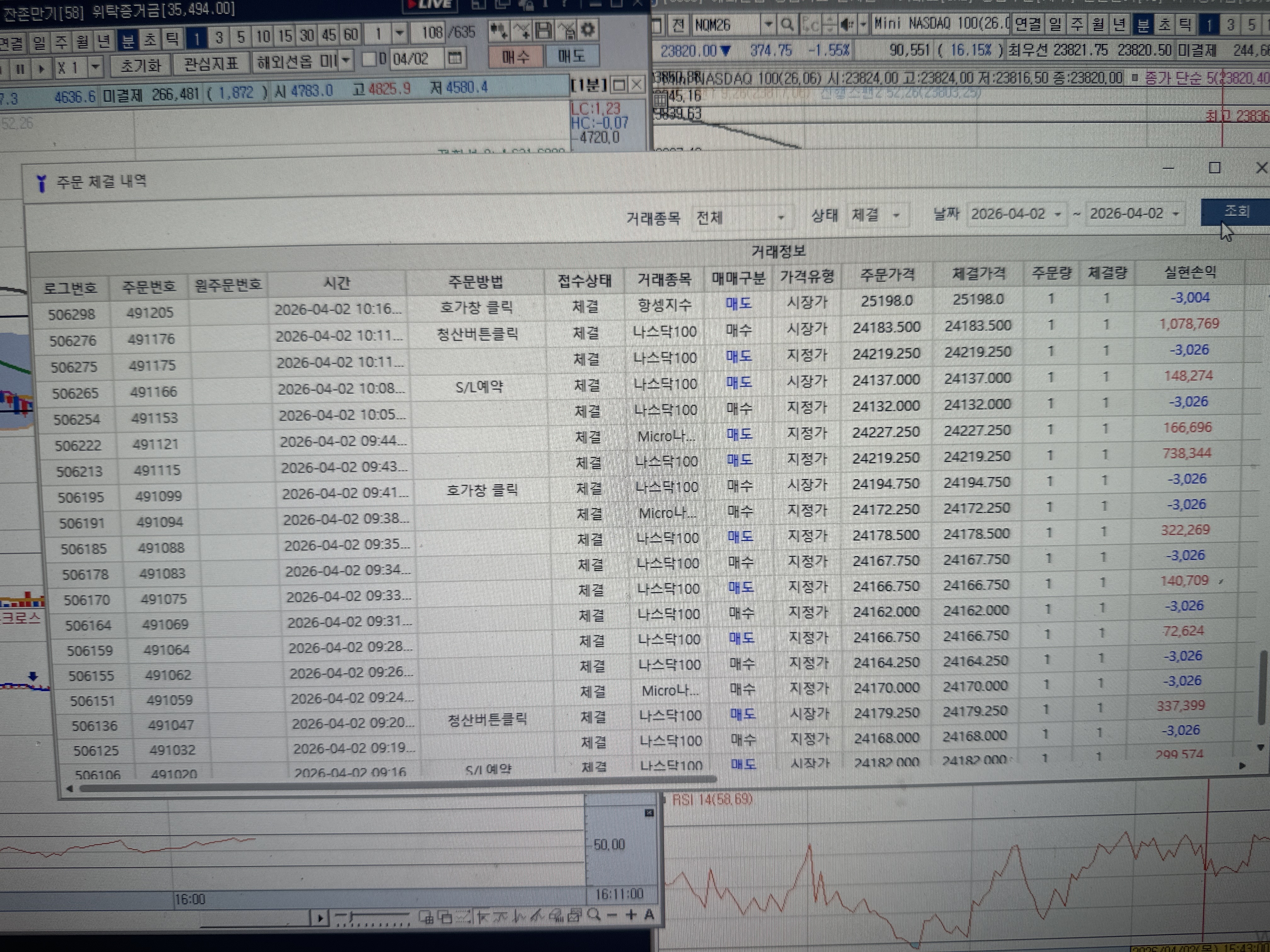The height and width of the screenshot is (952, 1270).
Task: Click the 'A' auto-scale icon in bottom toolbar
Action: click(649, 915)
